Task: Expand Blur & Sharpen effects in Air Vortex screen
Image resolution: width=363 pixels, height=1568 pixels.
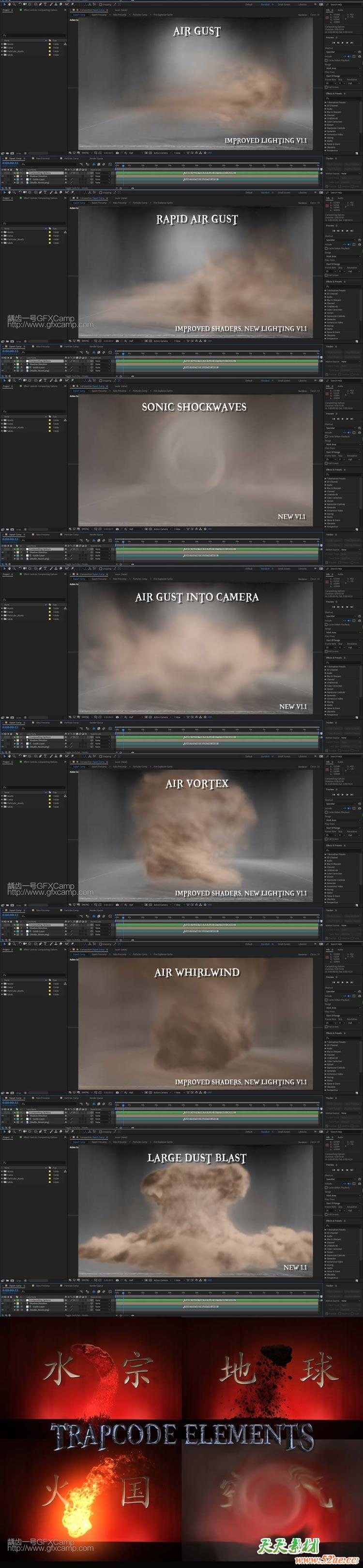Action: pos(326,864)
